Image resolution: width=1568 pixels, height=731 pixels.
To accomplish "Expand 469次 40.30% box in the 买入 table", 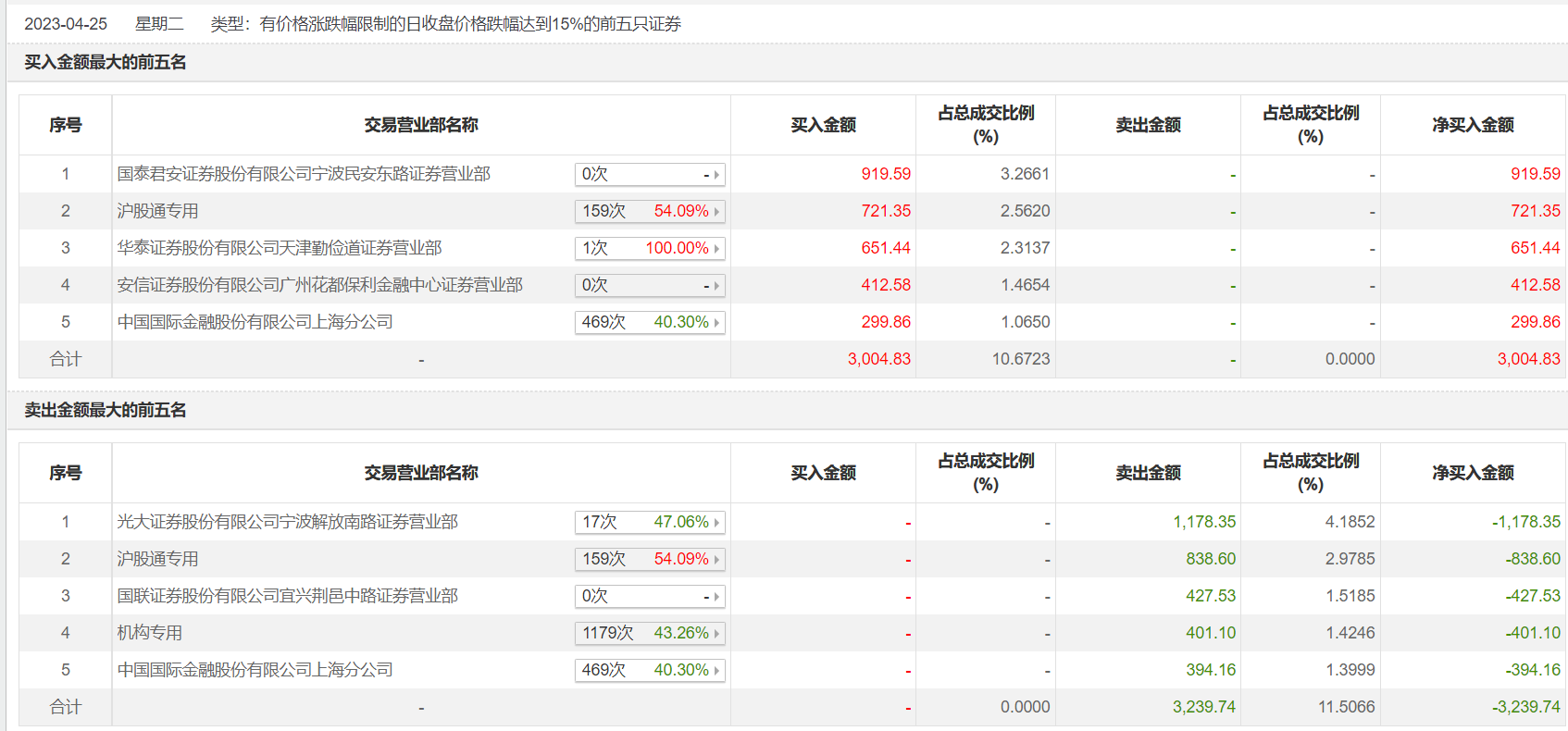I will tap(650, 322).
